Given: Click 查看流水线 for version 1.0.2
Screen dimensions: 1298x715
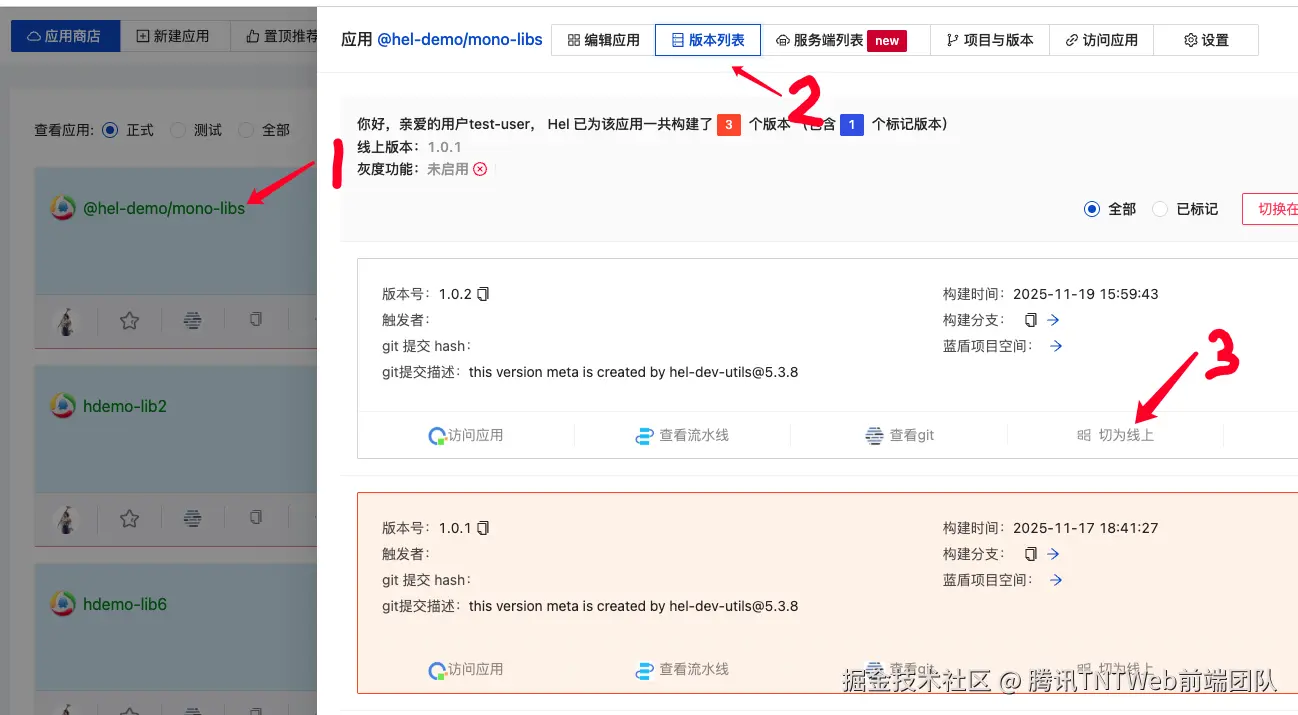Looking at the screenshot, I should pyautogui.click(x=682, y=435).
